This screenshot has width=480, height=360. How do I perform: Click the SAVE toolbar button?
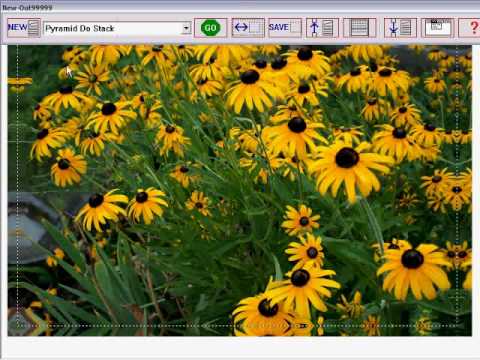(285, 28)
